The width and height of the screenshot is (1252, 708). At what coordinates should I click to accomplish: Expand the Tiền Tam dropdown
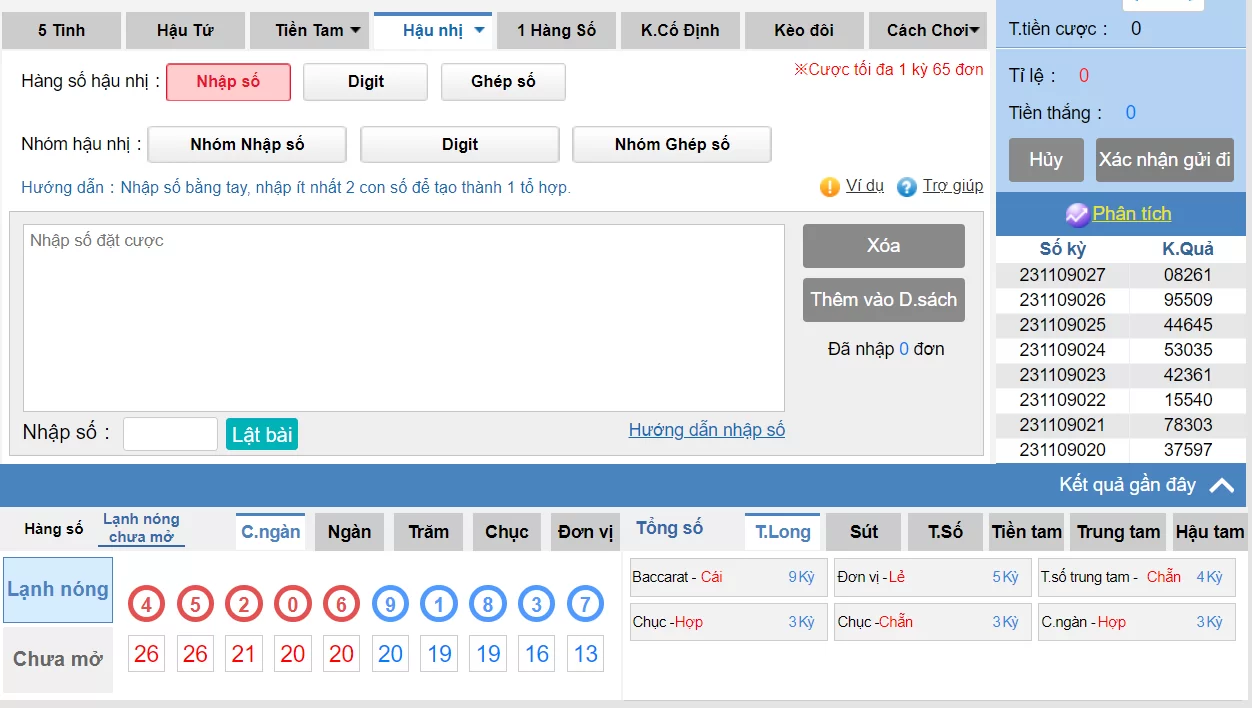(x=355, y=30)
